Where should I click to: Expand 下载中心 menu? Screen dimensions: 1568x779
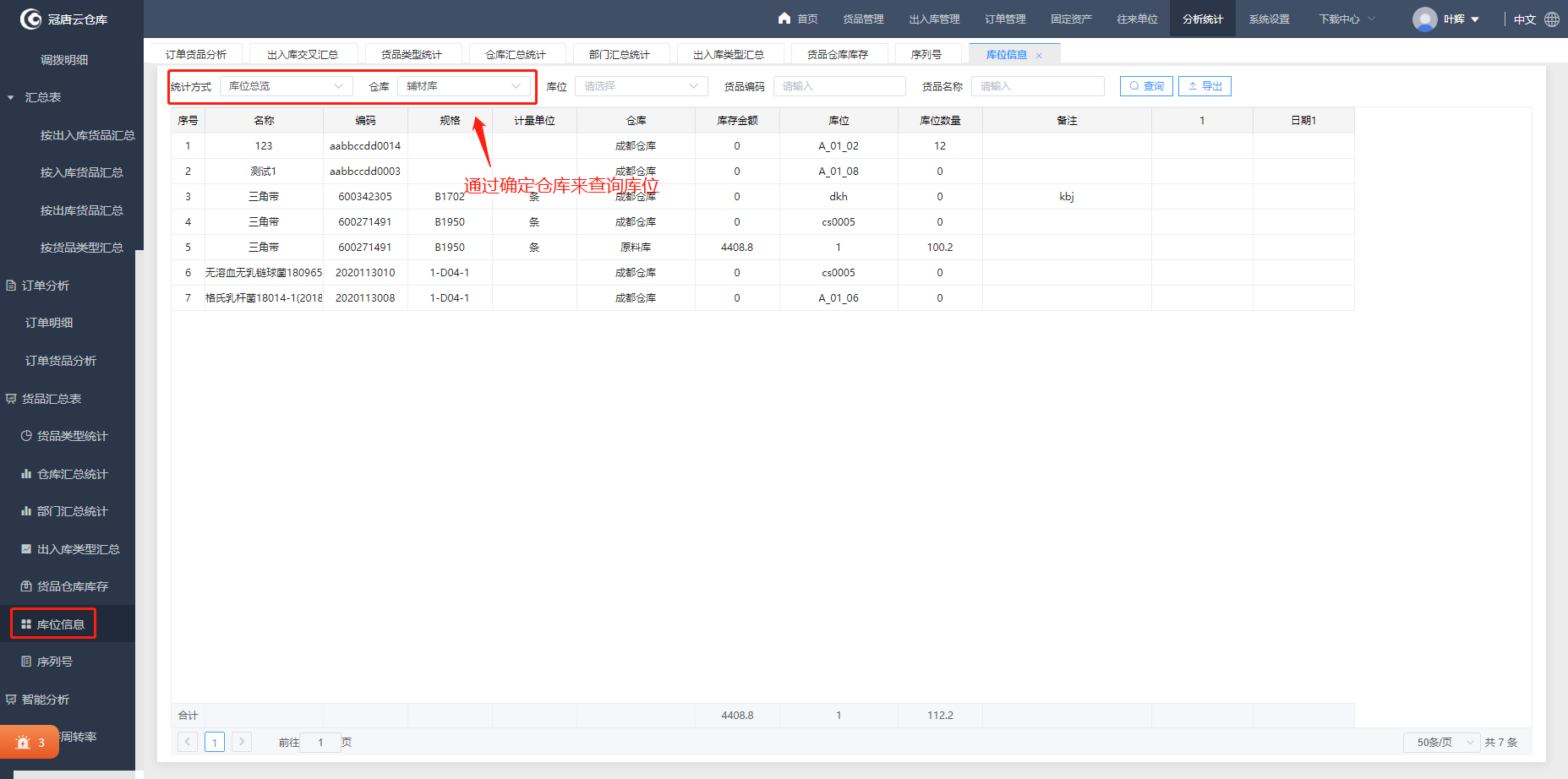[x=1347, y=19]
